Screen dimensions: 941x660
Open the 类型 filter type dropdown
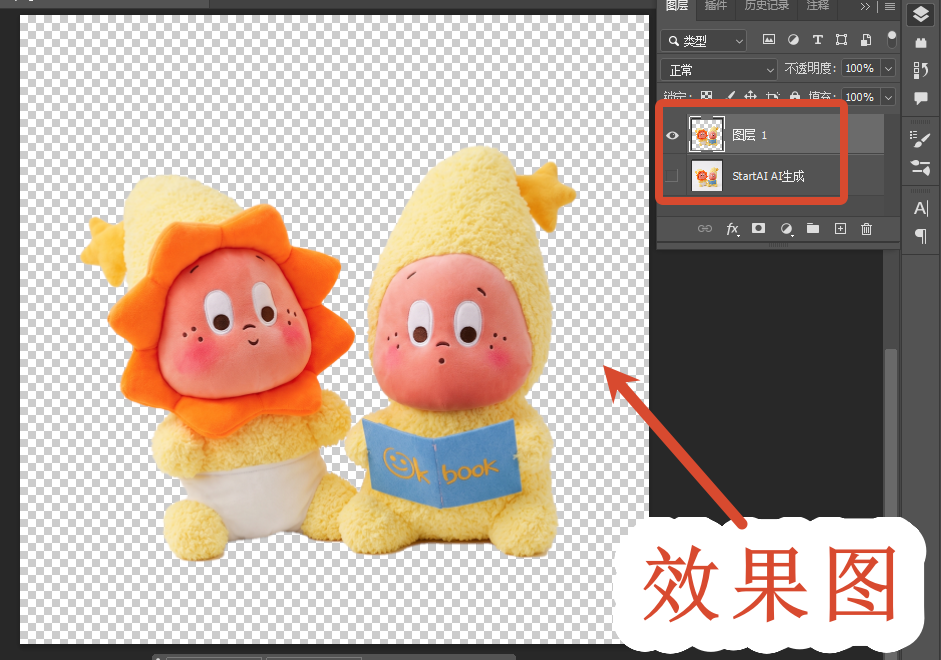[x=704, y=41]
